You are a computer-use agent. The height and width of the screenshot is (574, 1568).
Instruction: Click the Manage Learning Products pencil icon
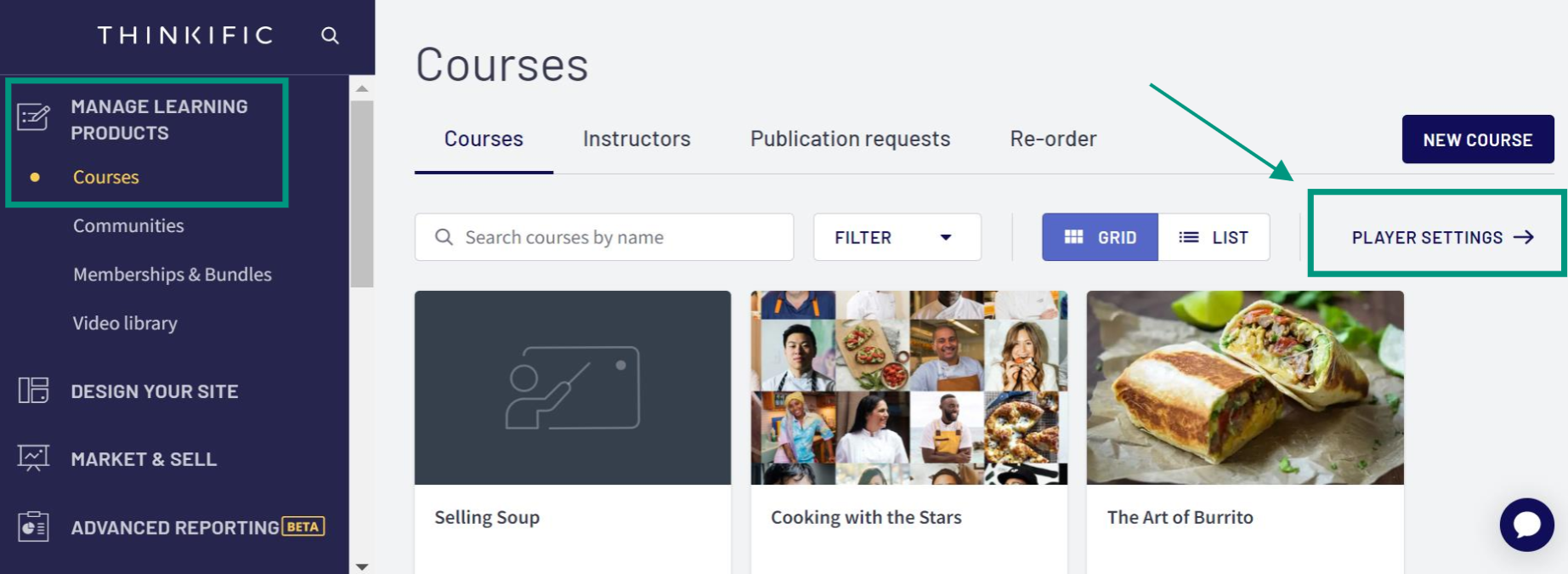[33, 117]
